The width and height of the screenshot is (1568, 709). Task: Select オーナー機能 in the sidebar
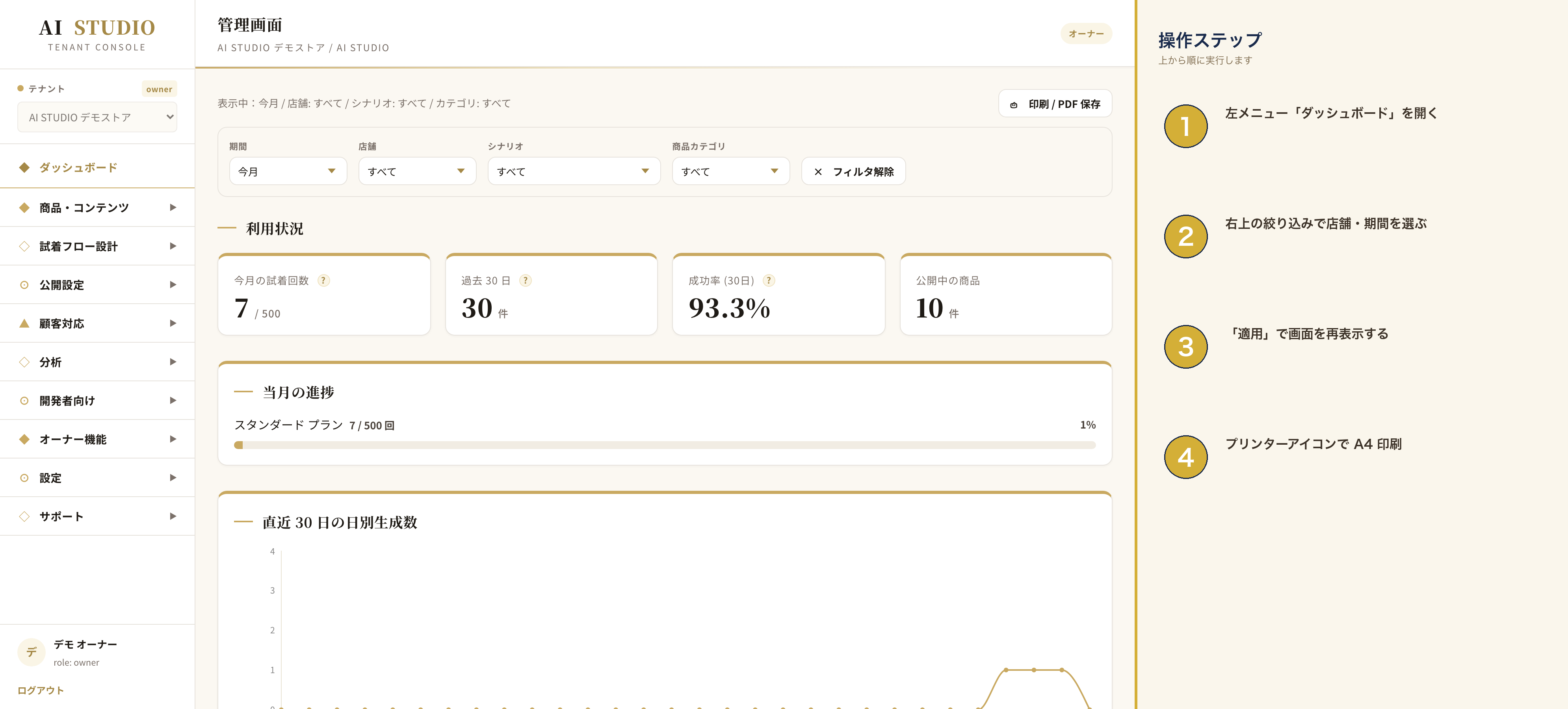click(97, 439)
